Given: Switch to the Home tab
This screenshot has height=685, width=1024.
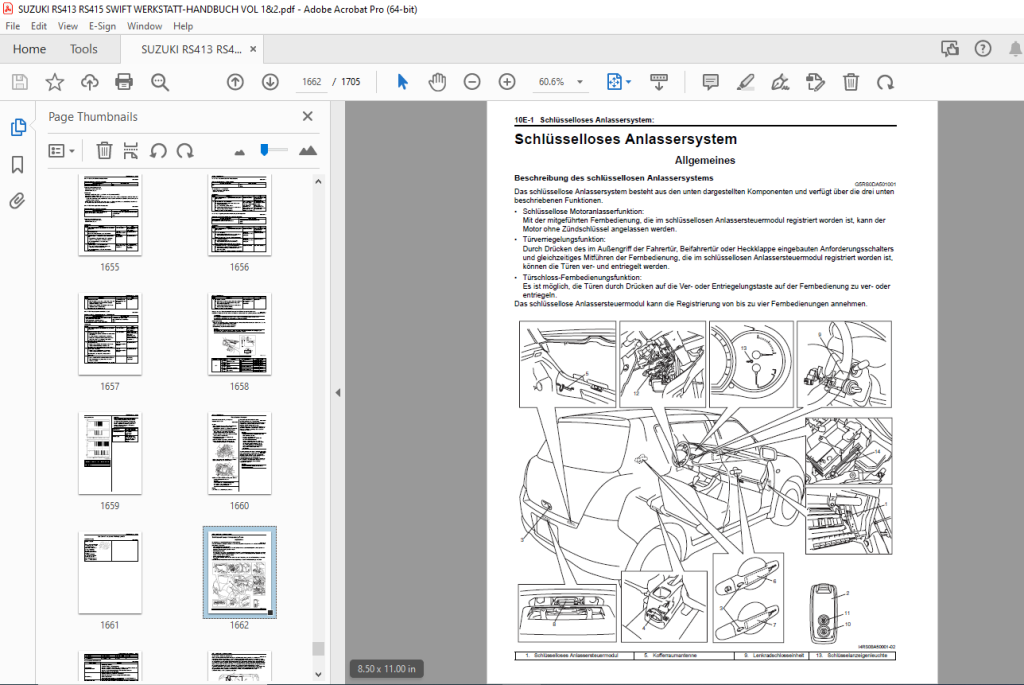Looking at the screenshot, I should pos(29,49).
